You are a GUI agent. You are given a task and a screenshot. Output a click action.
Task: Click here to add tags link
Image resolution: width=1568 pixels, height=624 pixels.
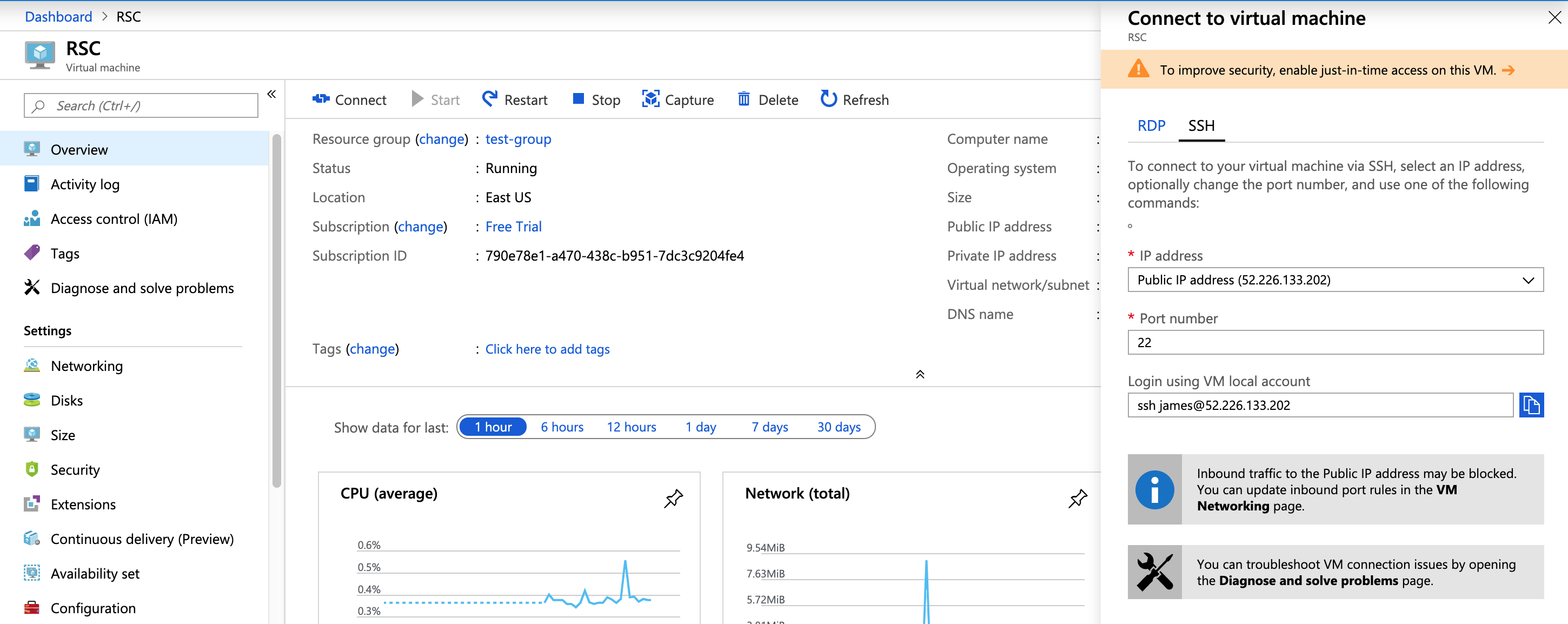(x=547, y=349)
